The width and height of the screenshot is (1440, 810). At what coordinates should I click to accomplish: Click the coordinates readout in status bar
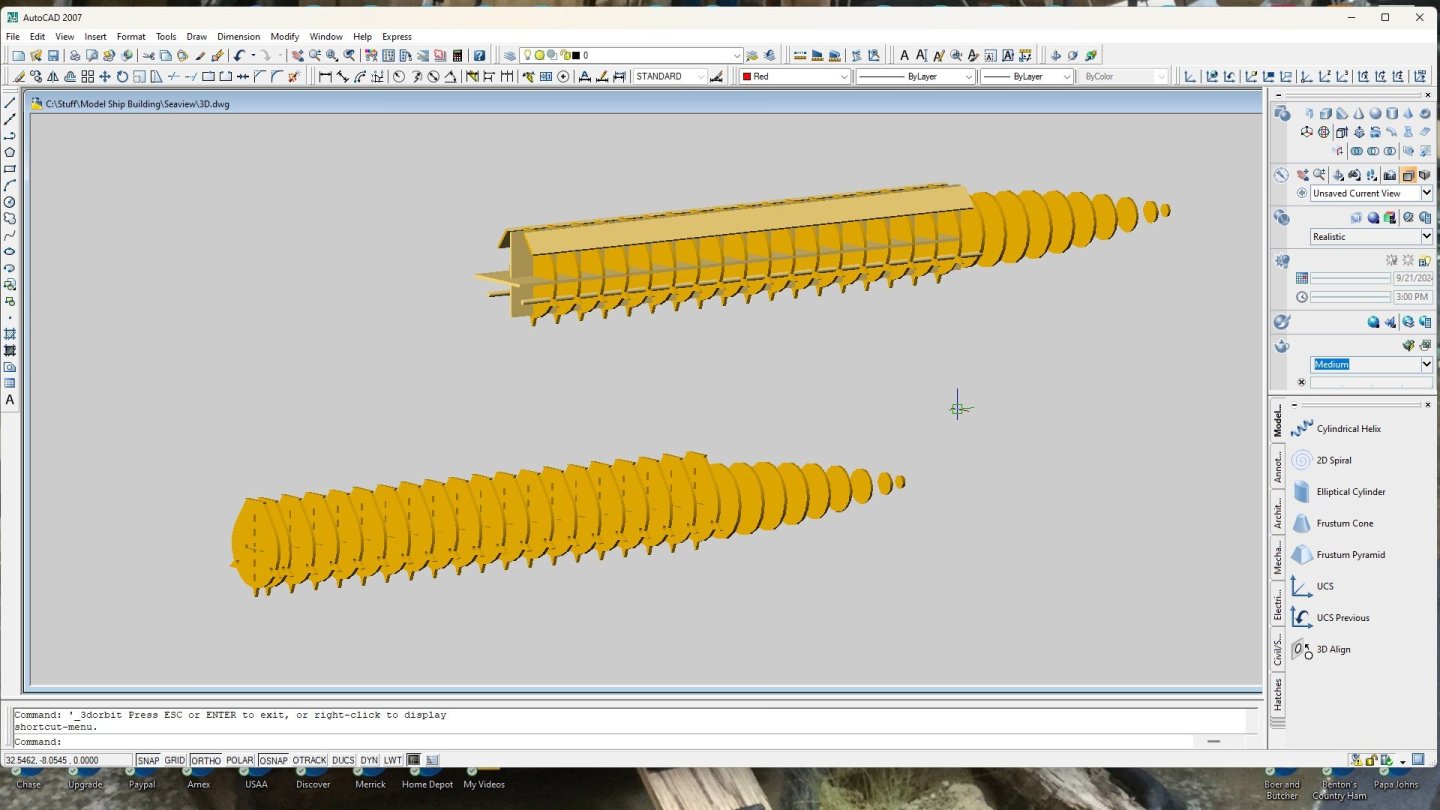[67, 761]
